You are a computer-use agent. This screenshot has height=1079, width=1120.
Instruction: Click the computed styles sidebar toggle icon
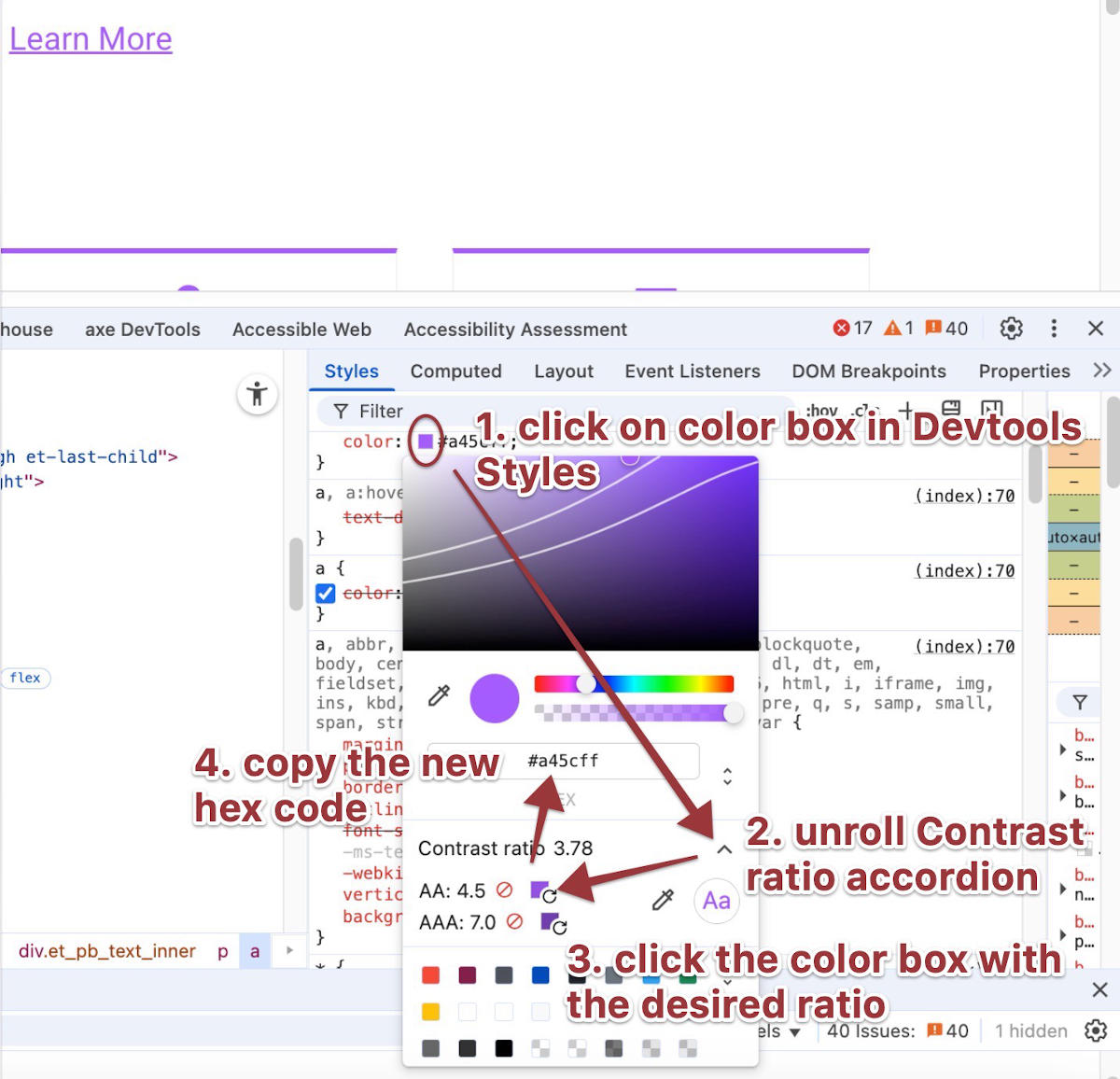coord(991,409)
